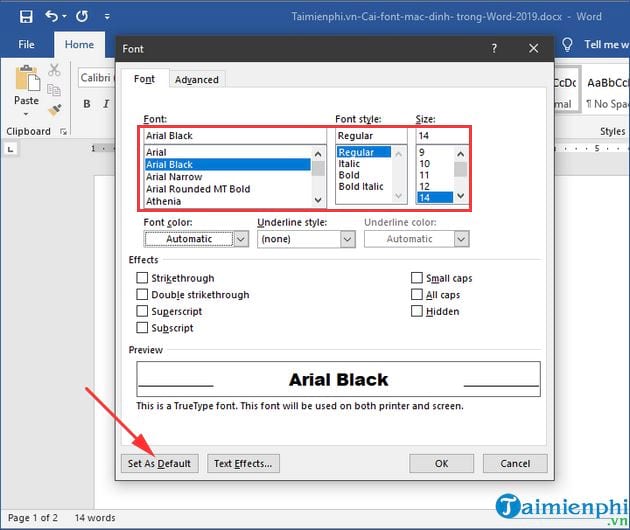Check the Subscript option
The height and width of the screenshot is (530, 630).
pos(142,327)
